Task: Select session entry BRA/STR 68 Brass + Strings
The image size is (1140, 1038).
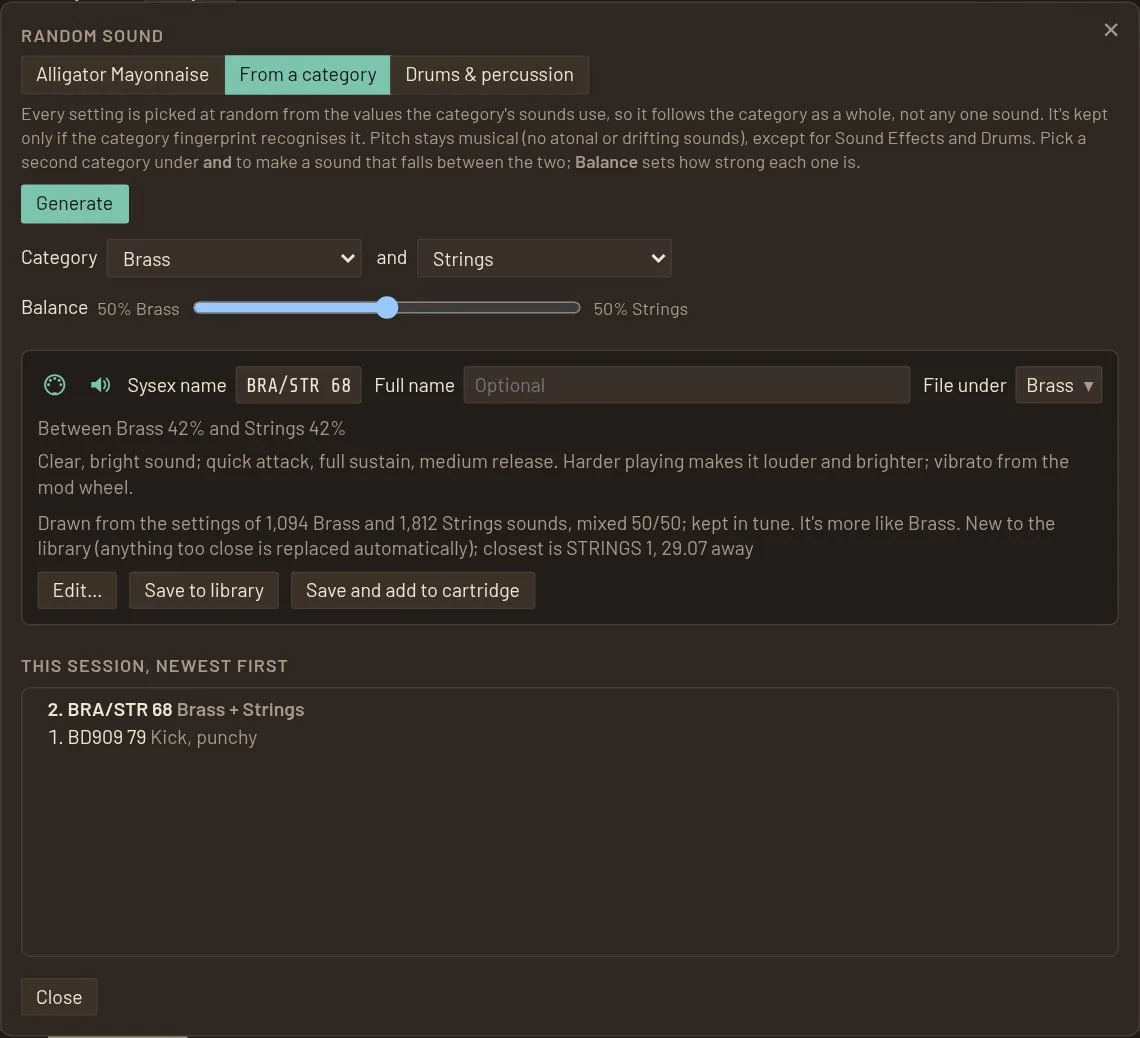Action: point(176,709)
